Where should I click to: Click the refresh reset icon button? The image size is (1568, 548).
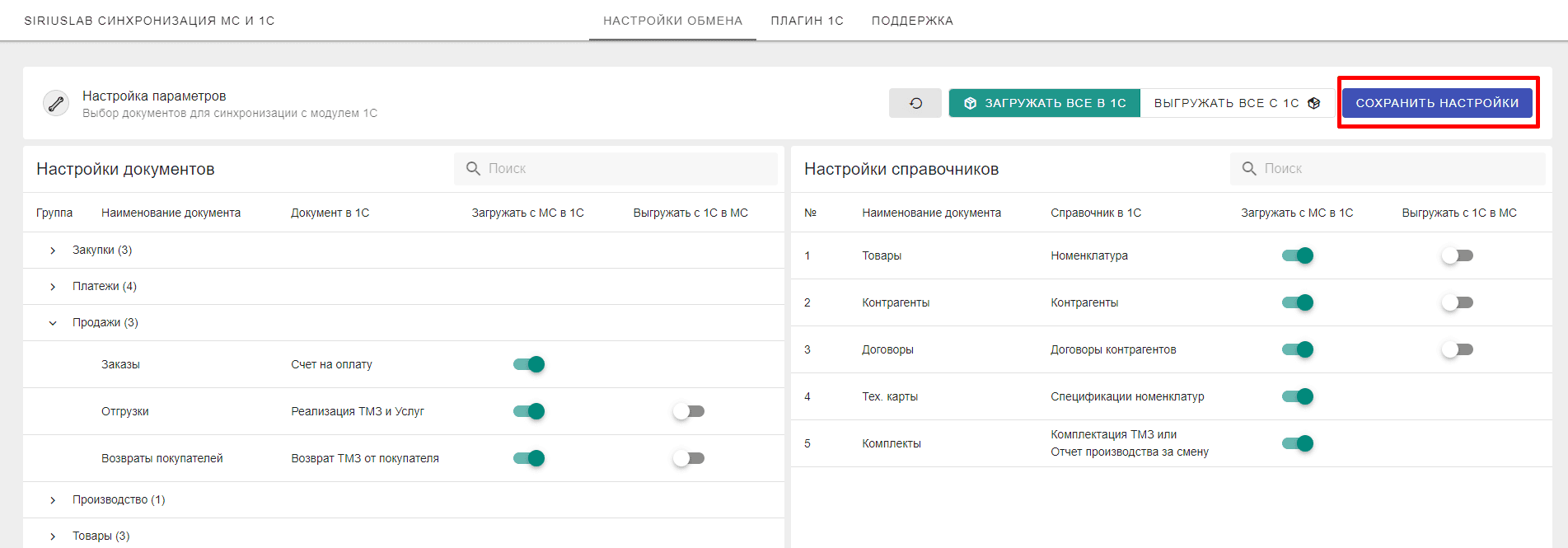[x=915, y=103]
